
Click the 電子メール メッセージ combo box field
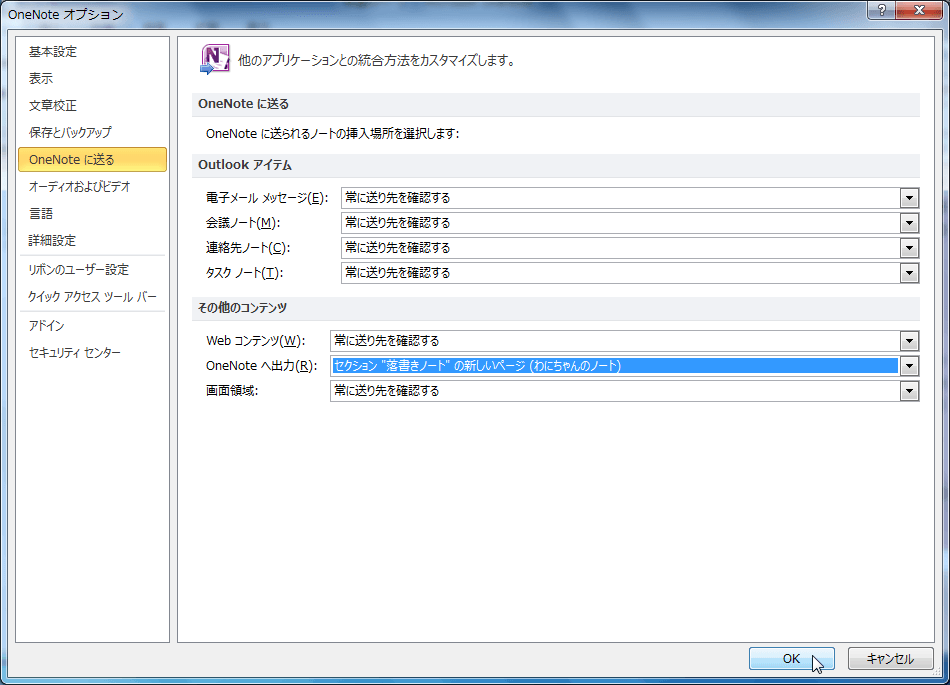tap(630, 198)
